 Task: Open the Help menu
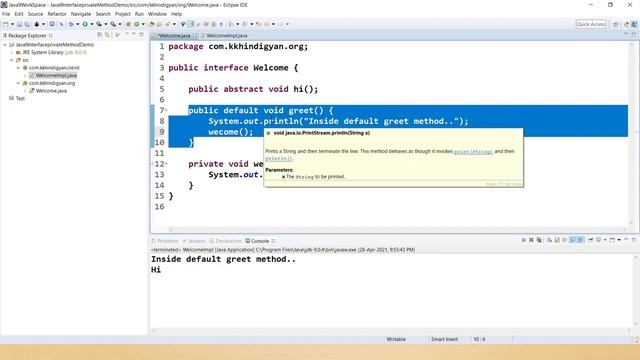(x=176, y=14)
